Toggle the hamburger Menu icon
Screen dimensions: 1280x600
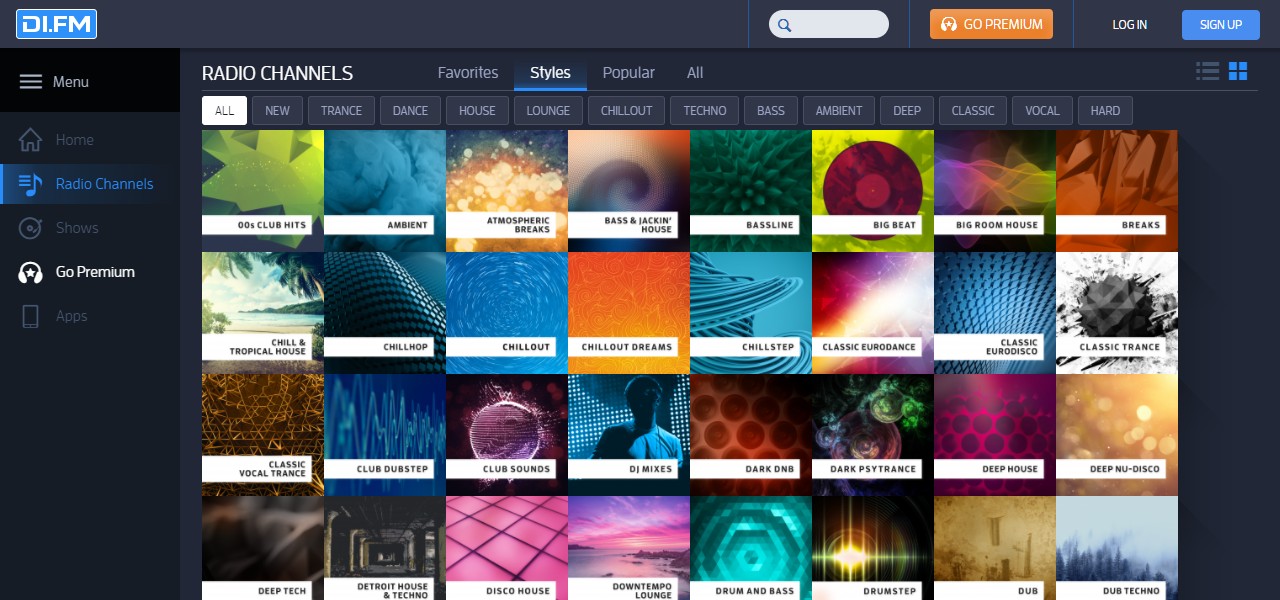[x=31, y=82]
